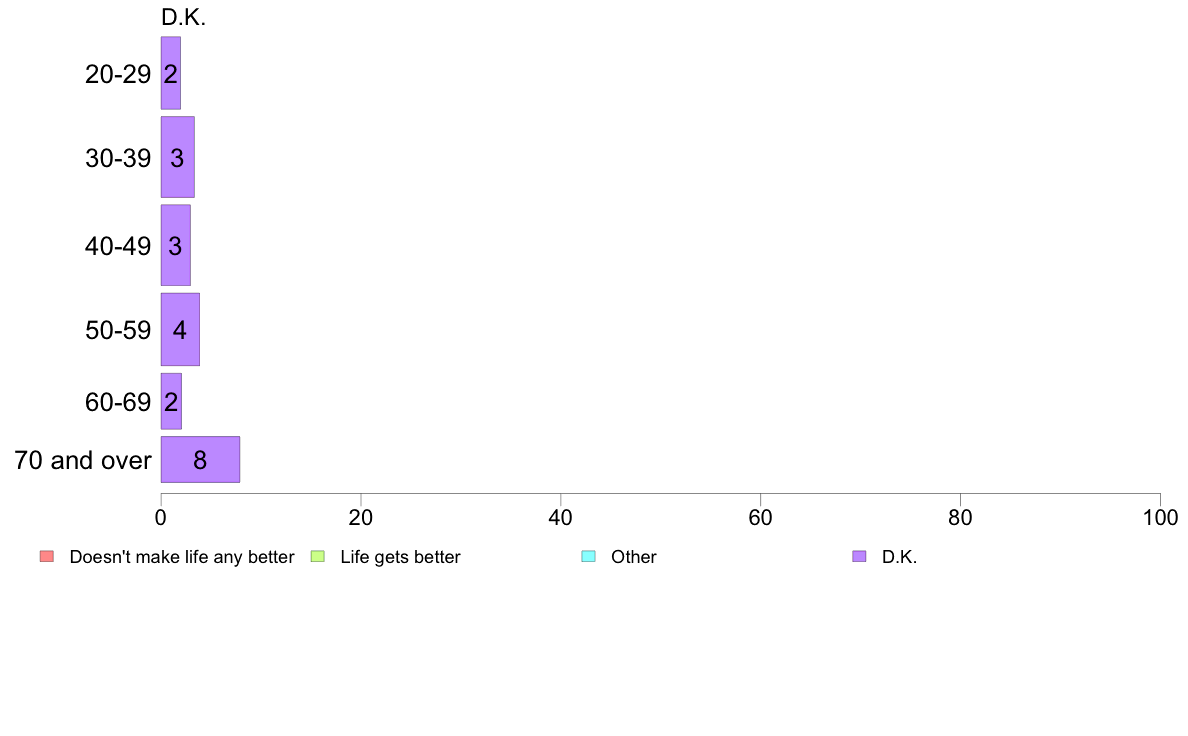
Task: Select the 30-39 bar with value 3
Action: [177, 158]
